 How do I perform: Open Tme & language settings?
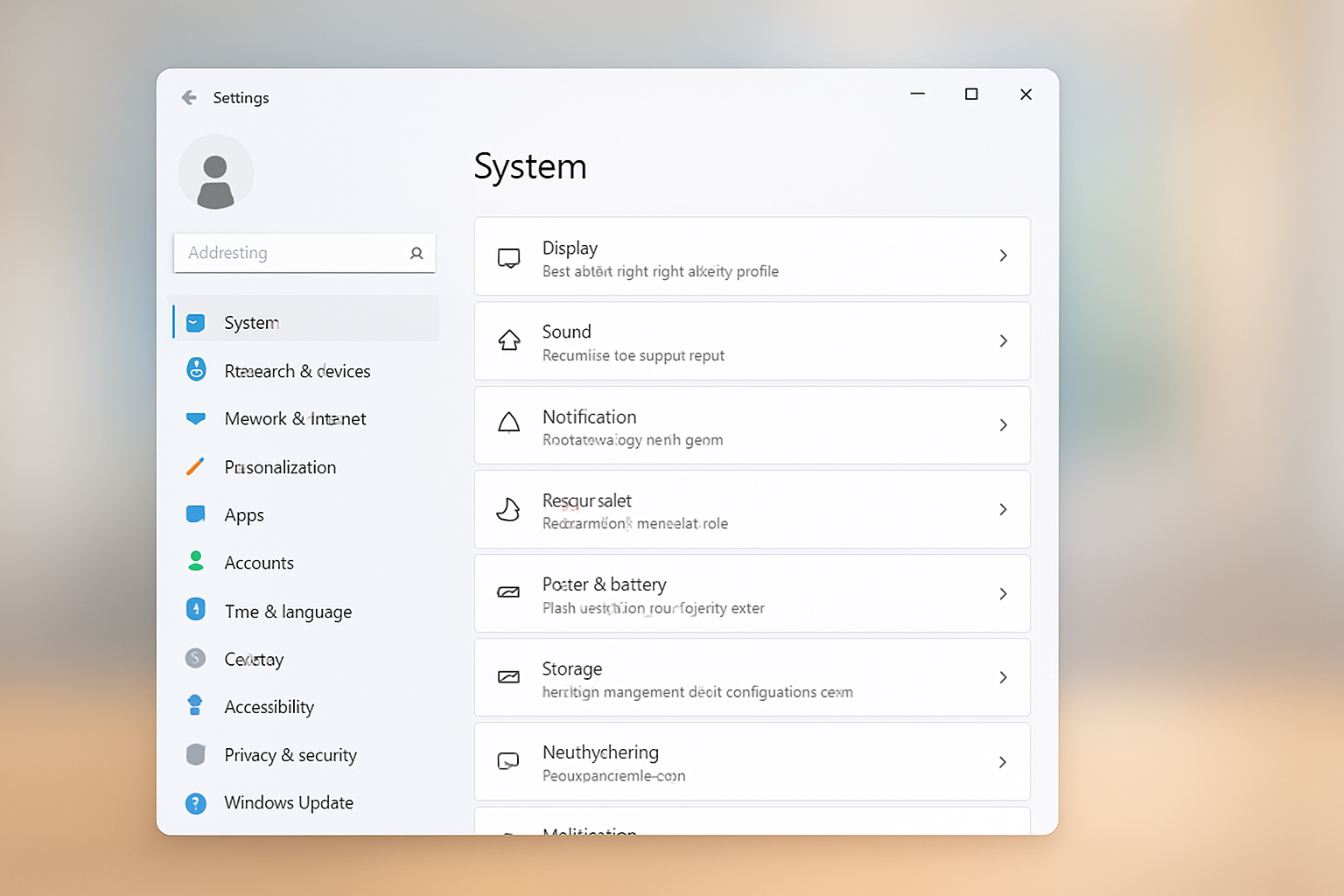tap(305, 611)
